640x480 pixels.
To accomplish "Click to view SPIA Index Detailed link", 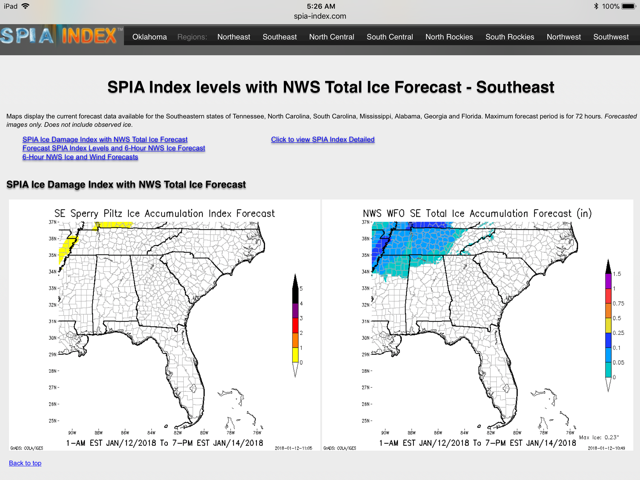I will pyautogui.click(x=323, y=140).
